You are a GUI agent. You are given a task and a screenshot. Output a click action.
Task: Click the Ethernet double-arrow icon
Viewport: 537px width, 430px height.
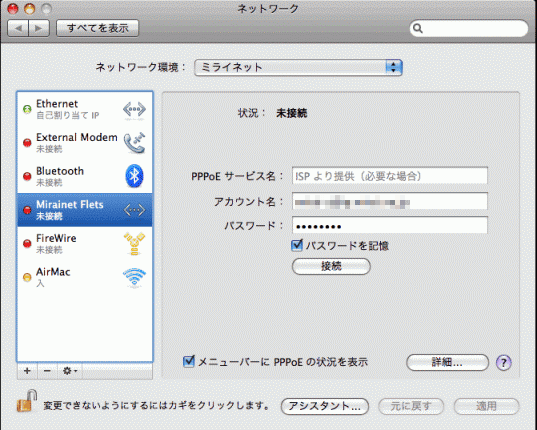(134, 110)
